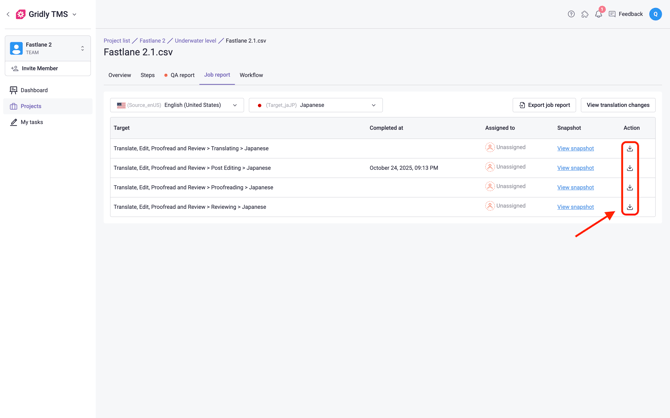Collapse sidebar with the back chevron
The width and height of the screenshot is (670, 418).
point(8,14)
